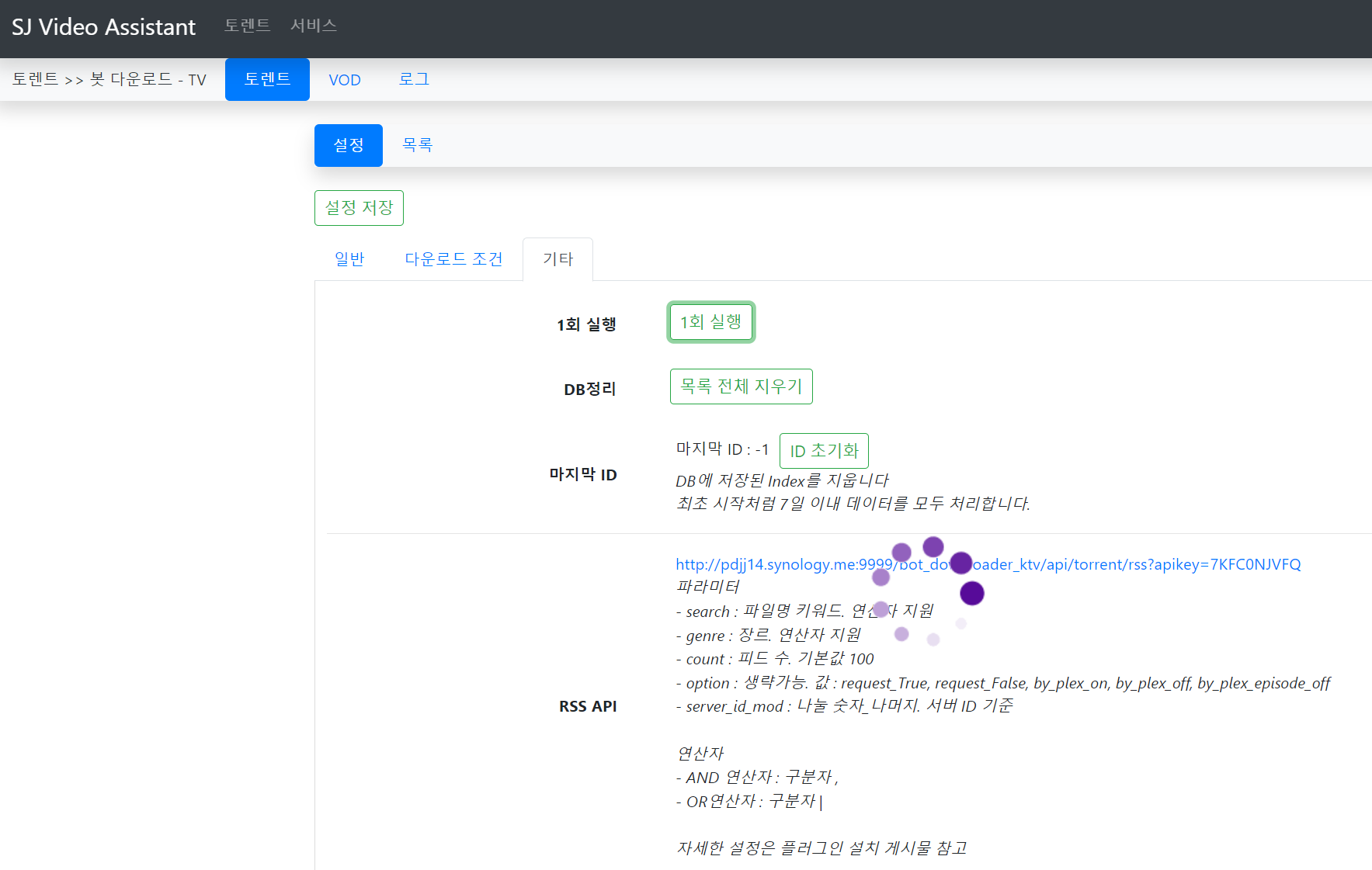Open the 토렌트 menu in the dark navbar
Image resolution: width=1372 pixels, height=870 pixels.
click(x=247, y=26)
